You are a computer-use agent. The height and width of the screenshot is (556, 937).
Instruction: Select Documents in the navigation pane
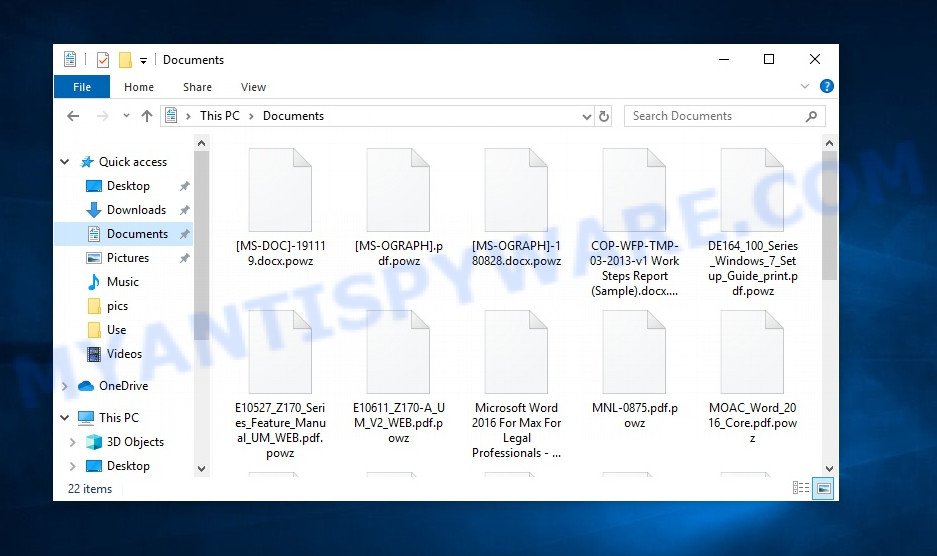point(137,234)
